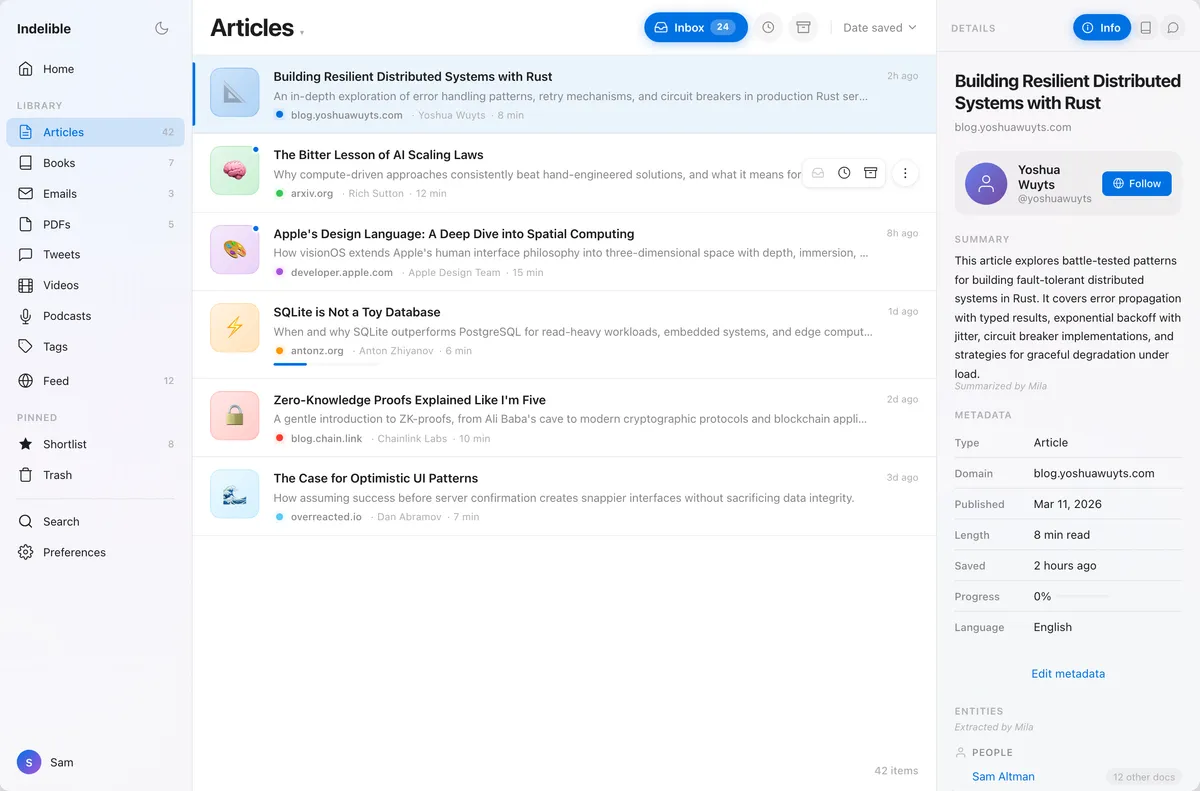Follow Yoshua Wuyts
The width and height of the screenshot is (1200, 791).
1136,184
